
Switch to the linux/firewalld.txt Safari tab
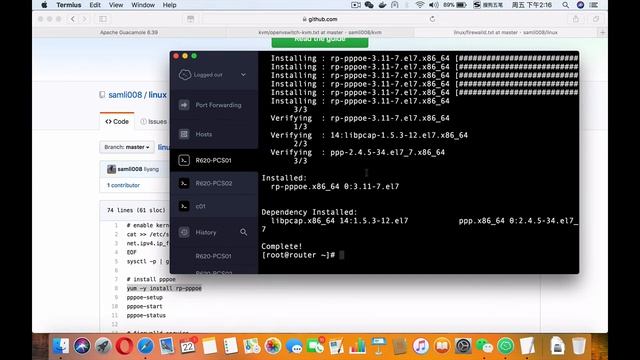(x=506, y=32)
